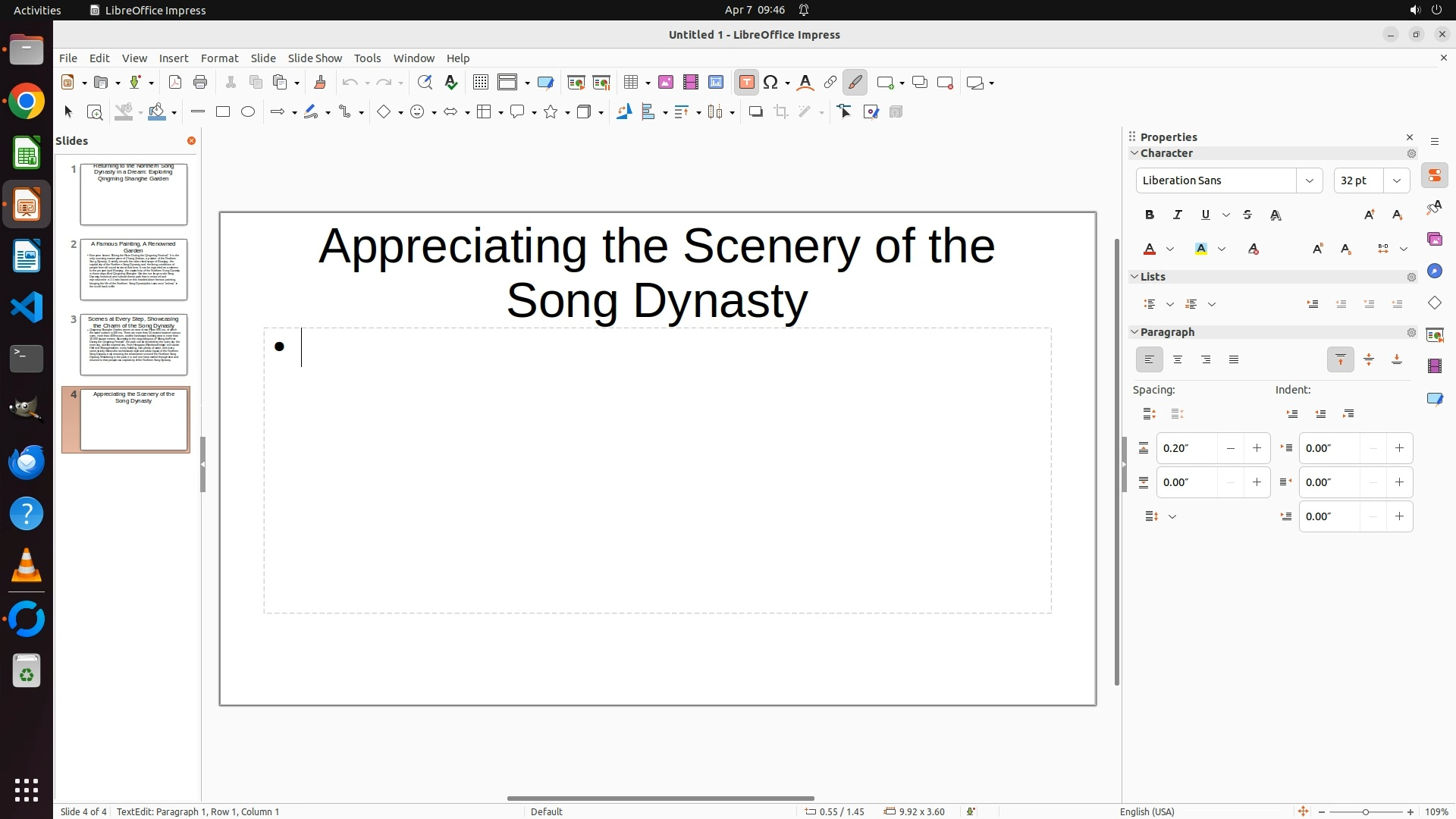
Task: Toggle Italic formatting in sidebar
Action: click(1178, 215)
